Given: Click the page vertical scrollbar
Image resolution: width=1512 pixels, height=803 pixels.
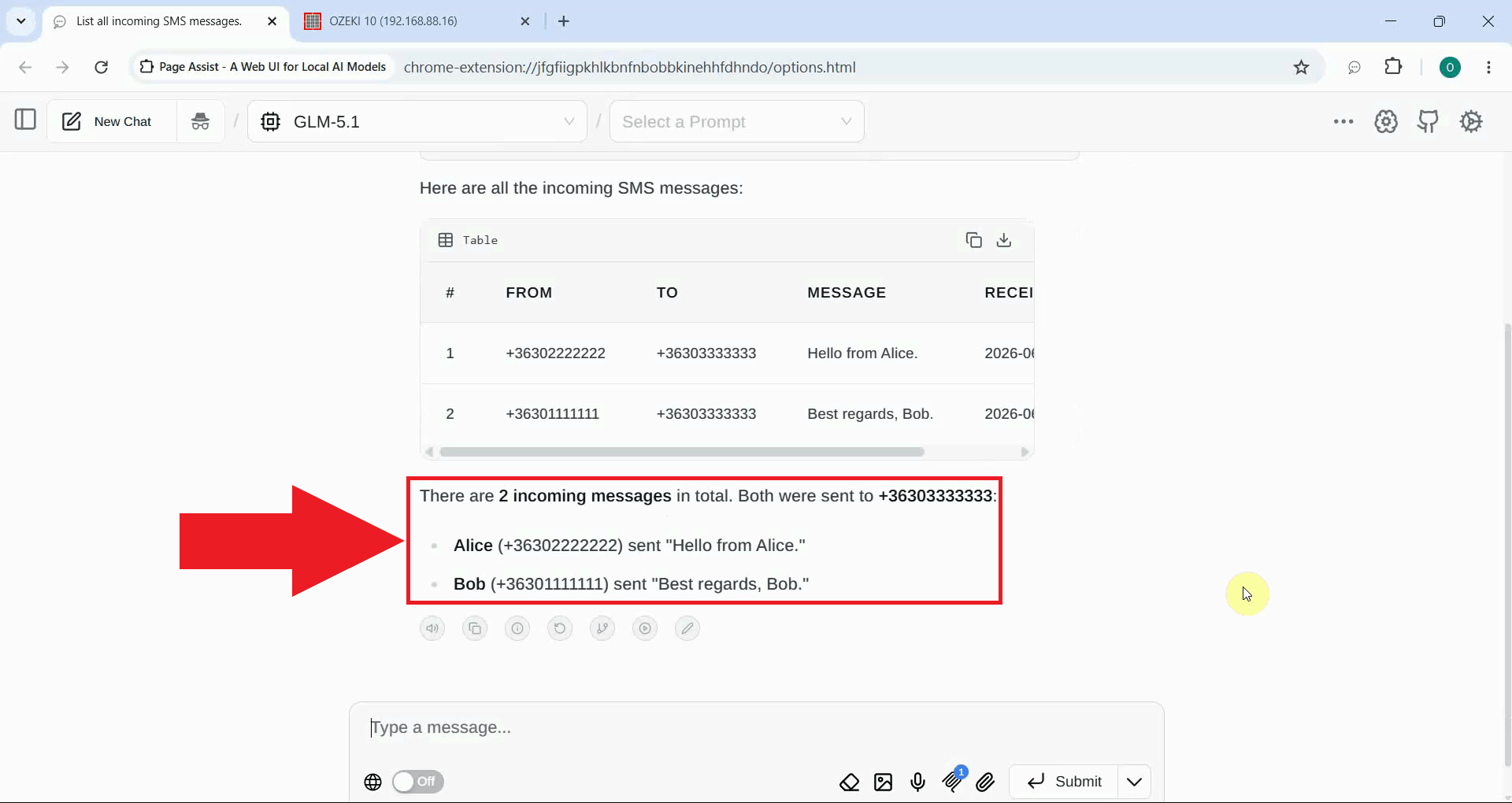Looking at the screenshot, I should 1507,543.
